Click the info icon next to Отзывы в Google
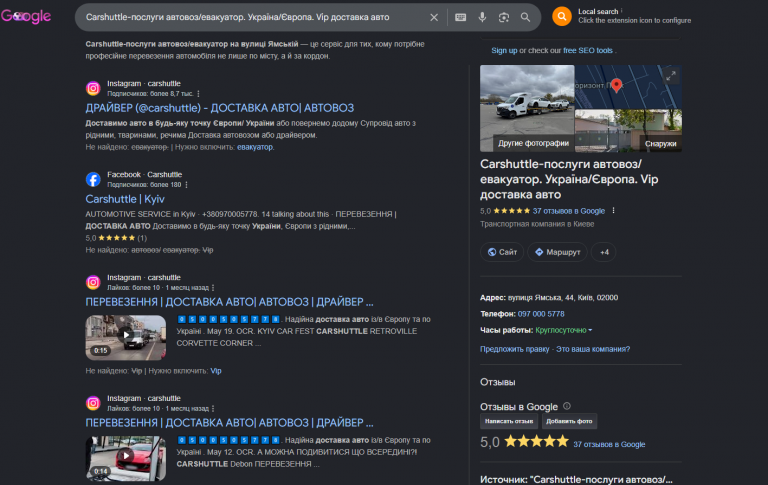 pyautogui.click(x=567, y=406)
